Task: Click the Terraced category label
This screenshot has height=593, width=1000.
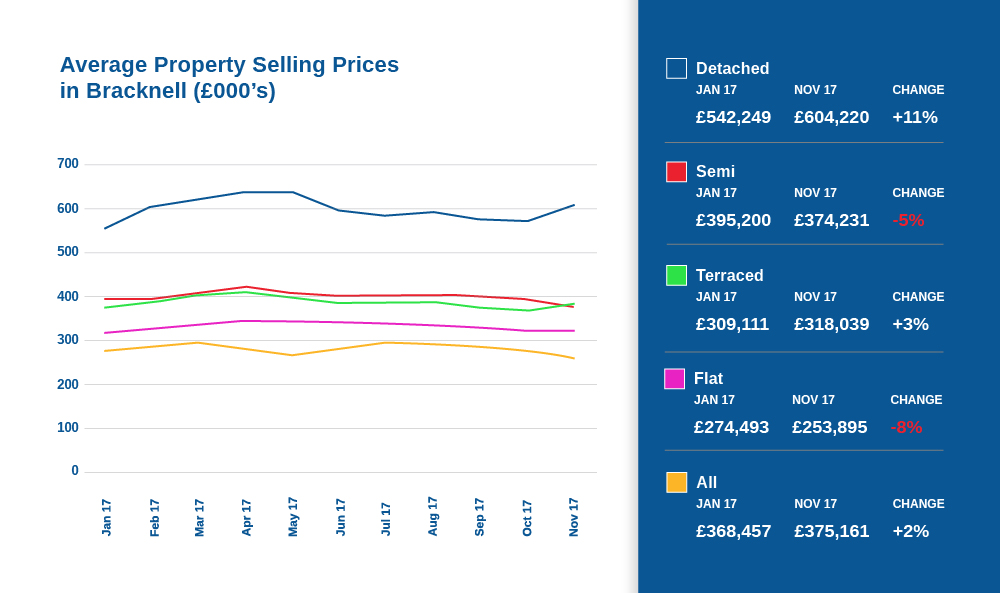Action: [729, 275]
